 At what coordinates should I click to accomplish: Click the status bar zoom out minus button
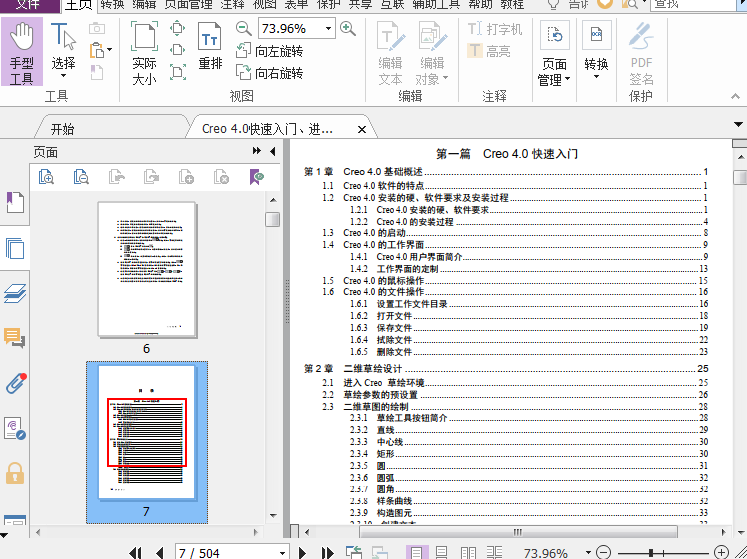[604, 553]
